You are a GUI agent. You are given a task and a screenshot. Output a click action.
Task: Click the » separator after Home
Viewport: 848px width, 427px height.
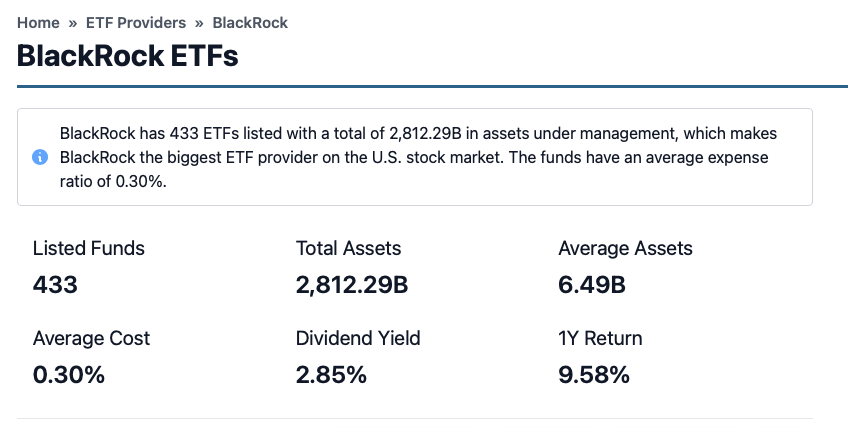pos(72,22)
